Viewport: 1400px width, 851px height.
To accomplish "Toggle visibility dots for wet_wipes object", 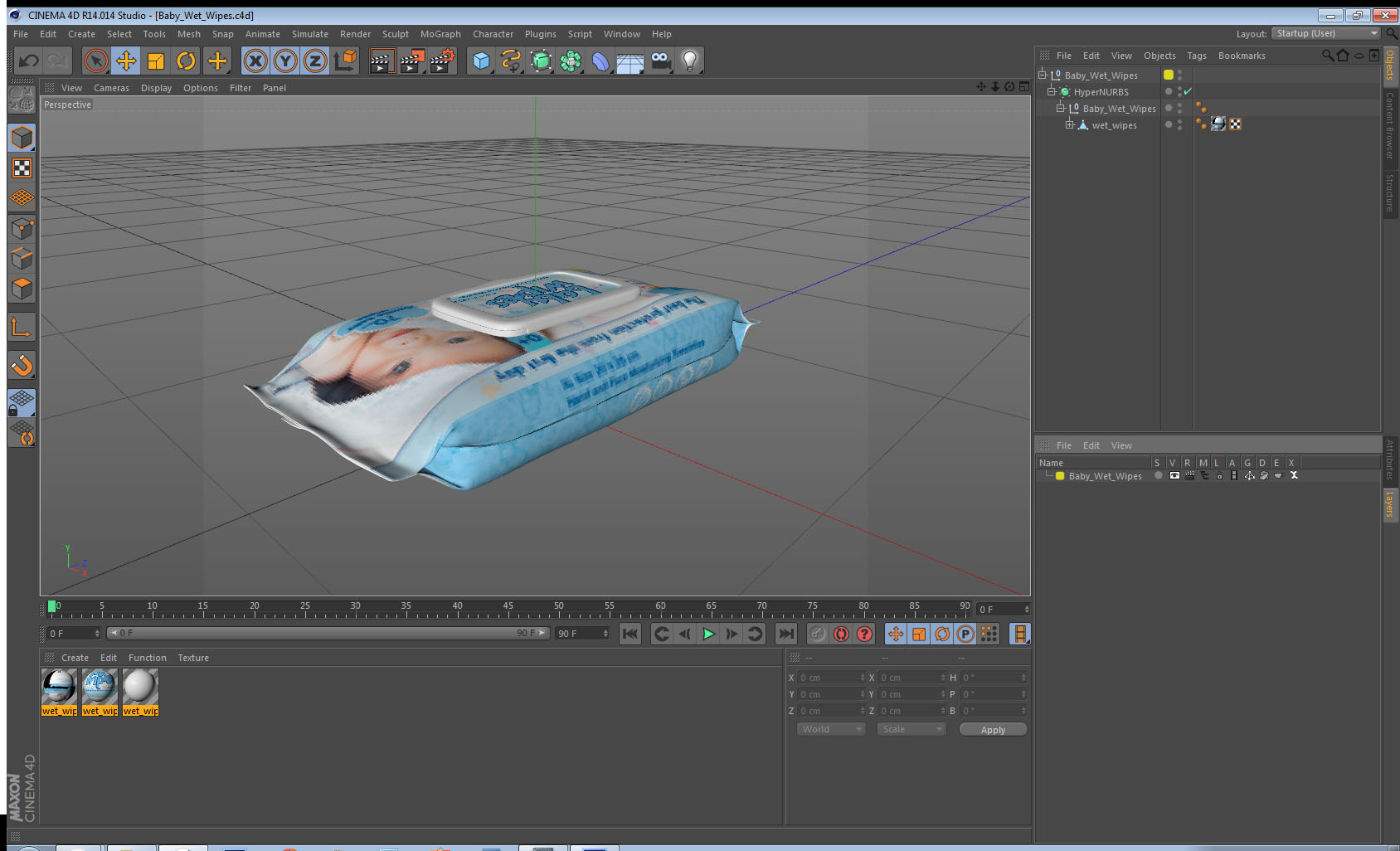I will click(1179, 124).
